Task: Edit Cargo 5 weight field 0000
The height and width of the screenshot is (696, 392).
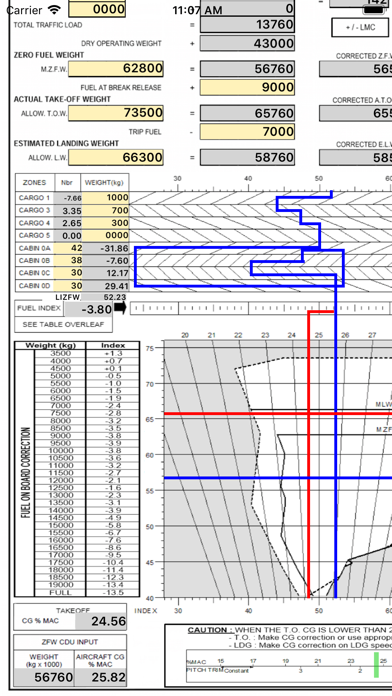Action: (106, 235)
